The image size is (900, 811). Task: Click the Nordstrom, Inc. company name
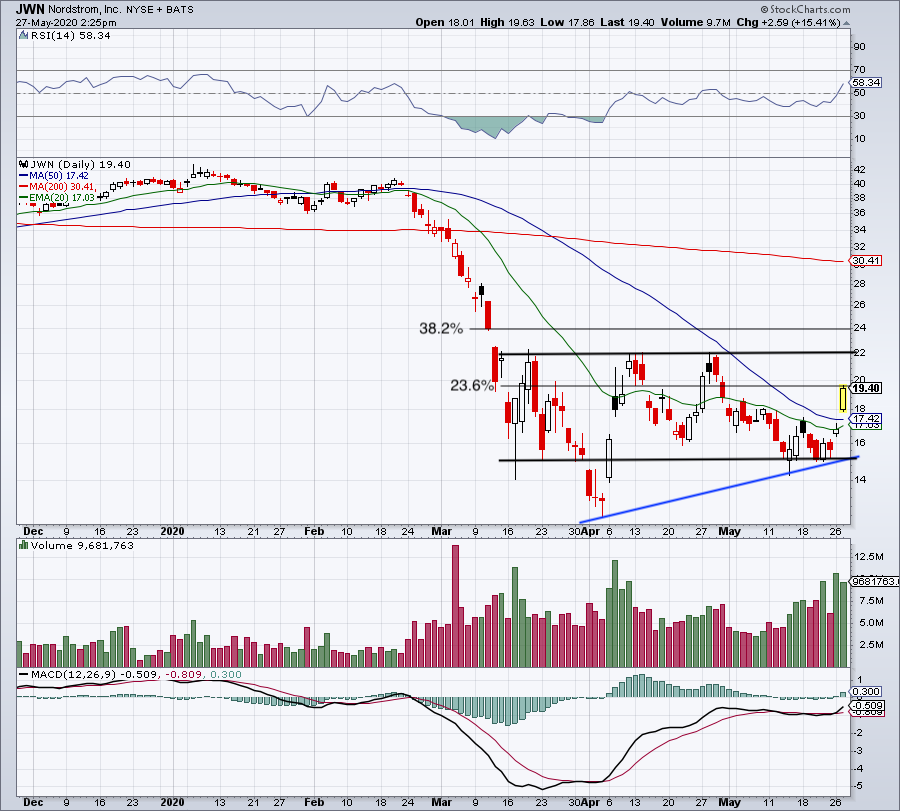[85, 10]
